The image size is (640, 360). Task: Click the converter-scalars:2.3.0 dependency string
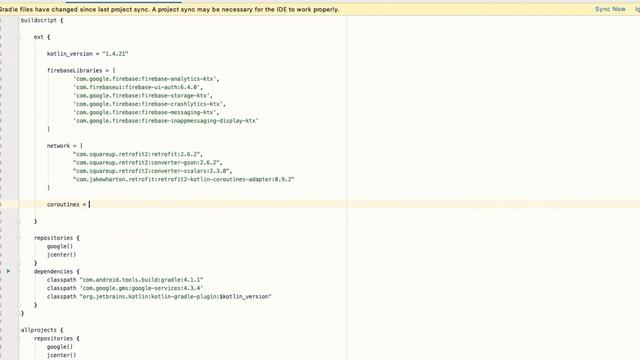(153, 171)
